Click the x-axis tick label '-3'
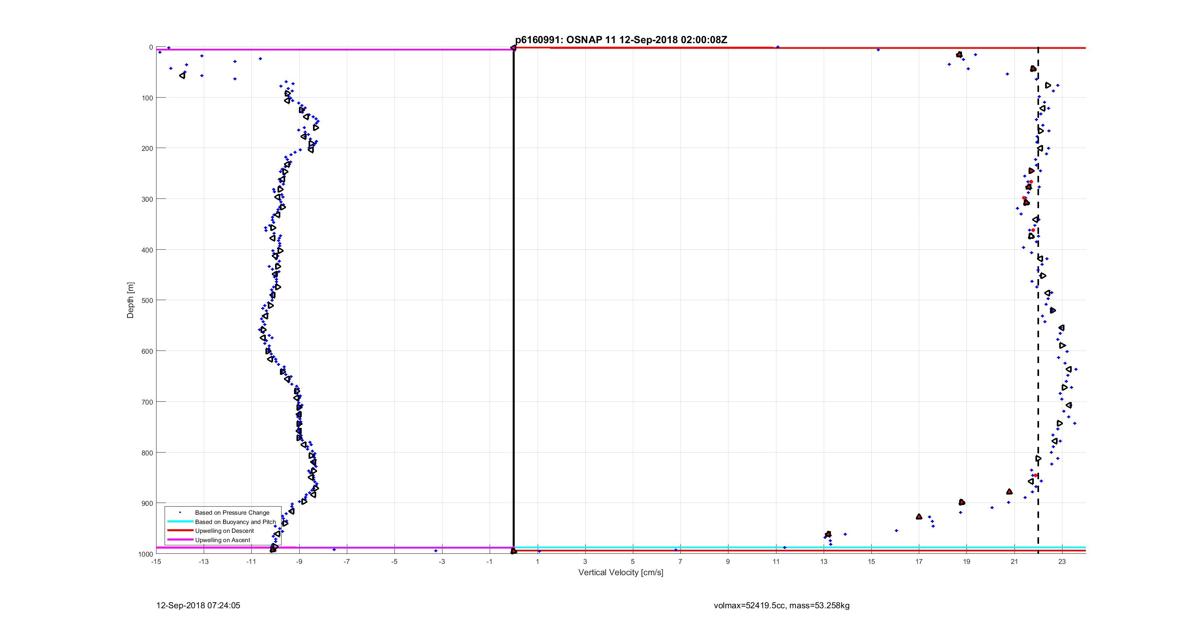Image resolution: width=1200 pixels, height=622 pixels. pyautogui.click(x=442, y=562)
